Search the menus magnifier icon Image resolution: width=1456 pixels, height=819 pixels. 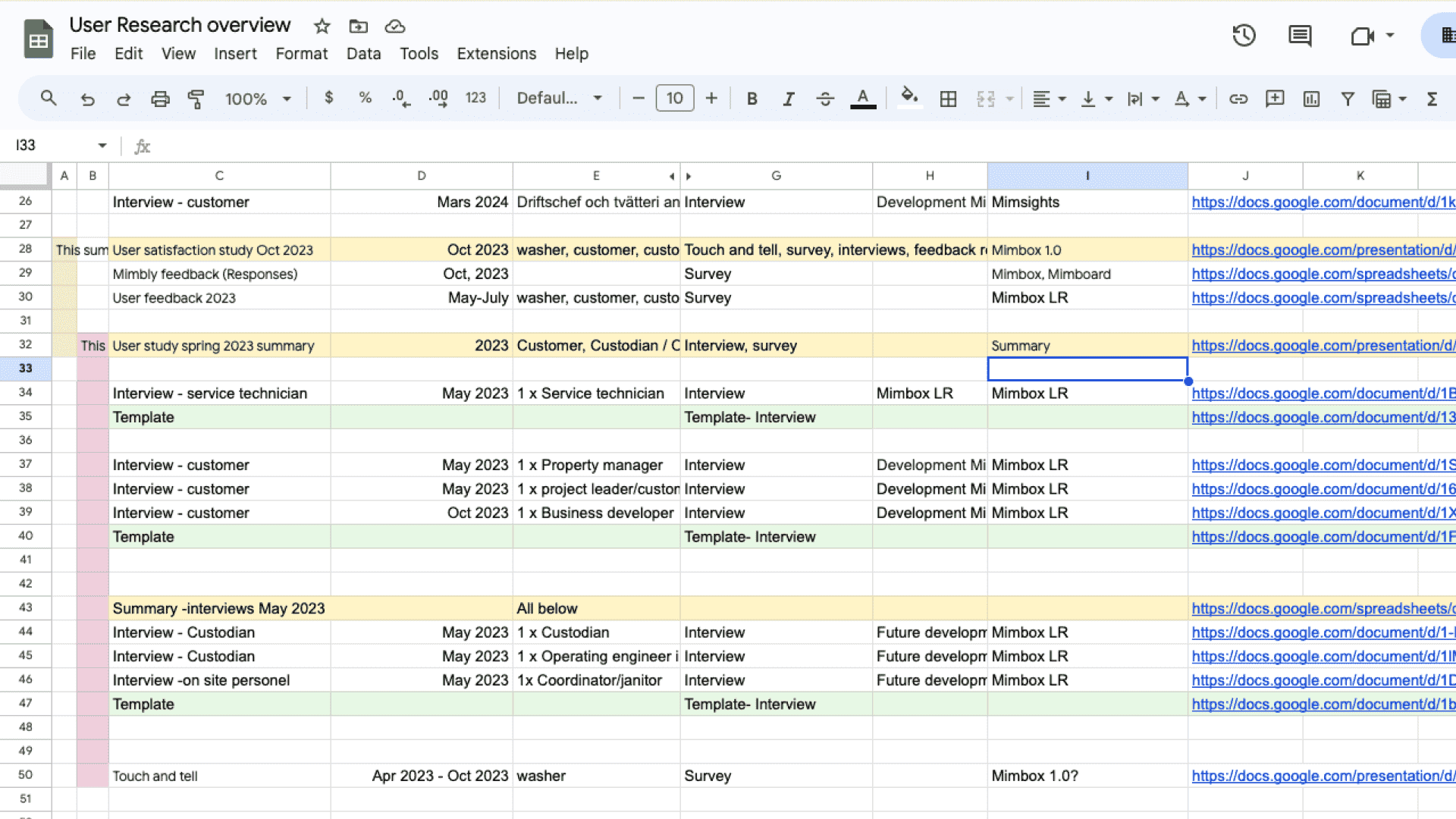[x=49, y=99]
